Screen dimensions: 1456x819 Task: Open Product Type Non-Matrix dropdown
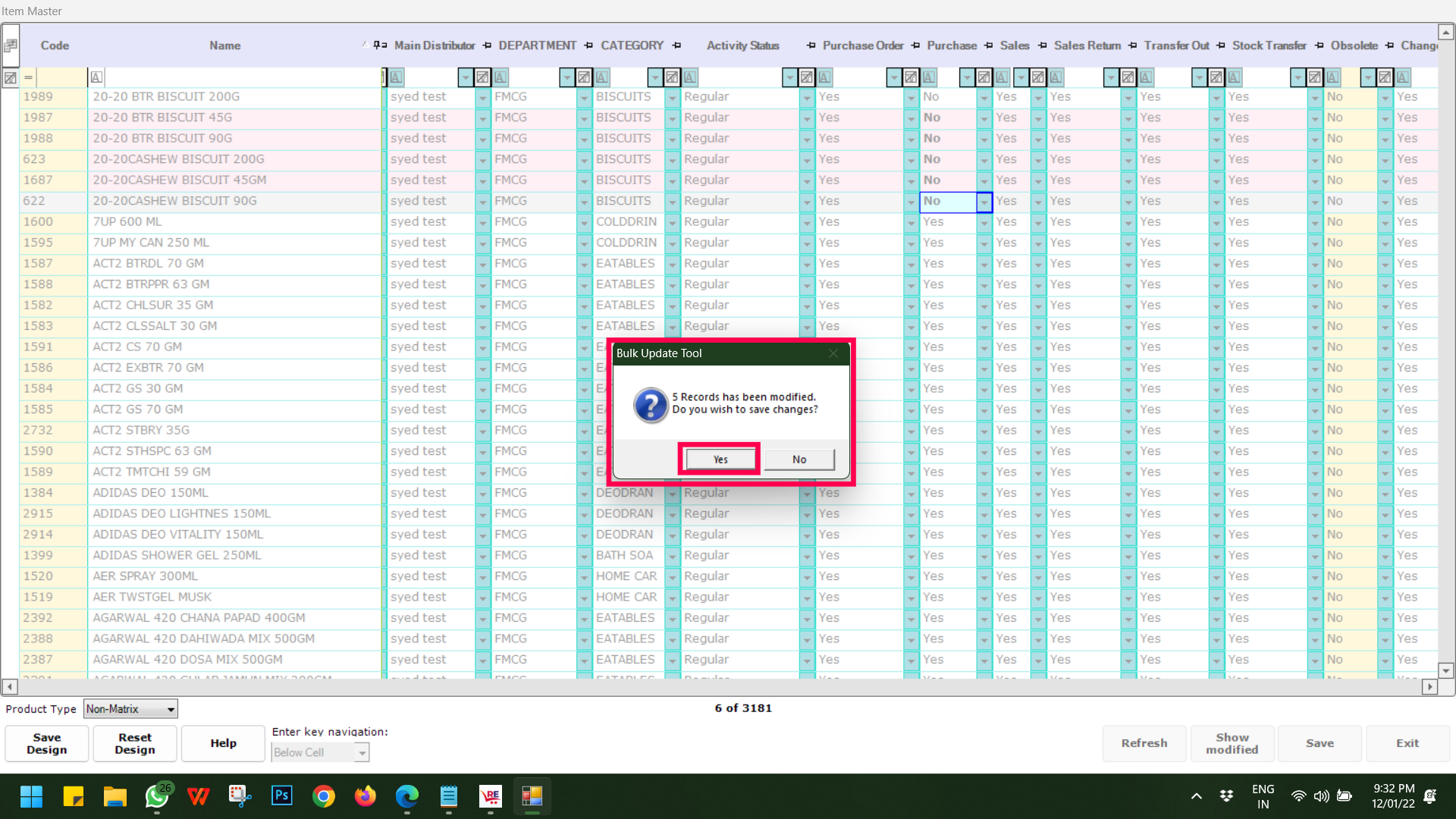(171, 709)
